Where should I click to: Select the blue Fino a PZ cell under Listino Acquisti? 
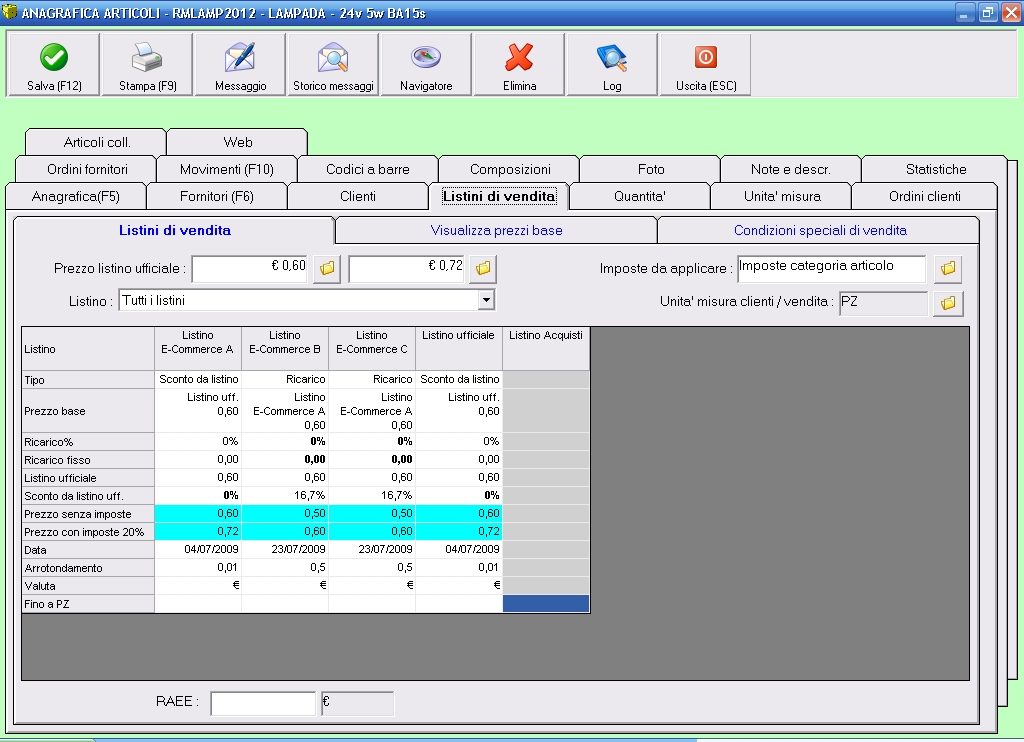pos(546,604)
